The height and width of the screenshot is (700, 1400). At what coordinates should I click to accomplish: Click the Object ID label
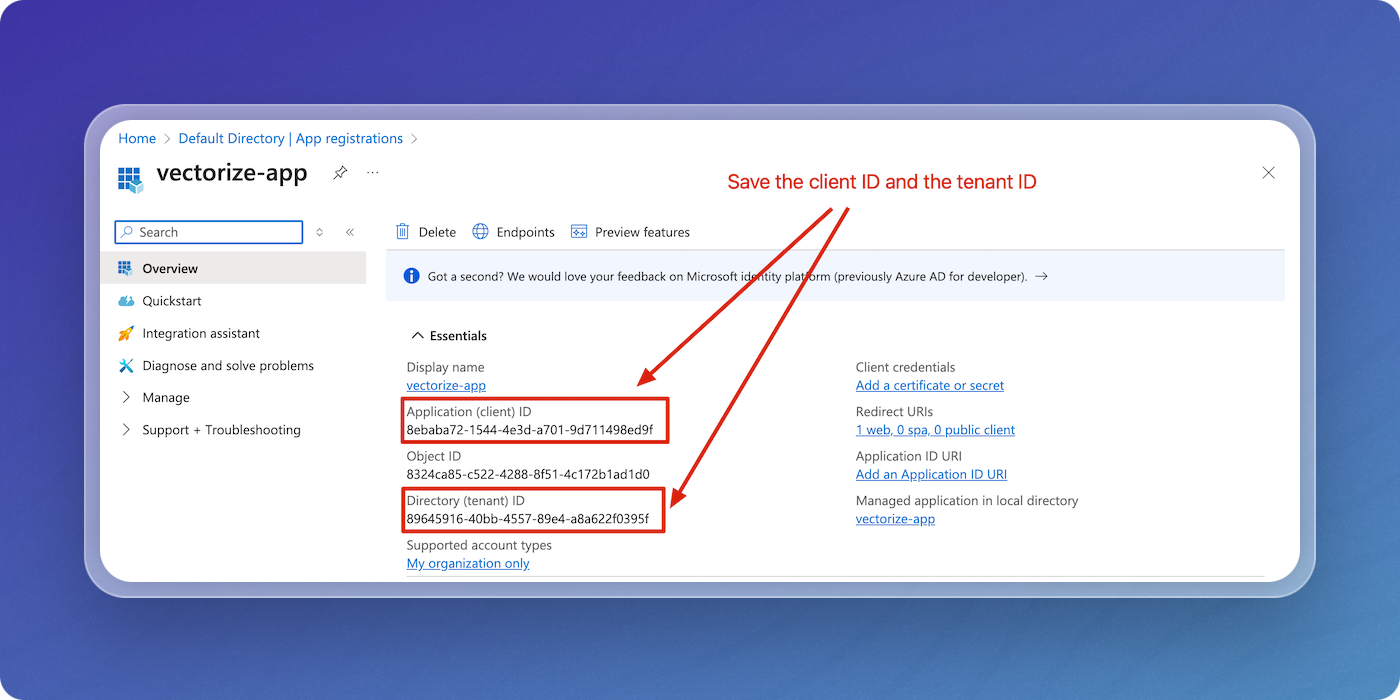[x=434, y=456]
